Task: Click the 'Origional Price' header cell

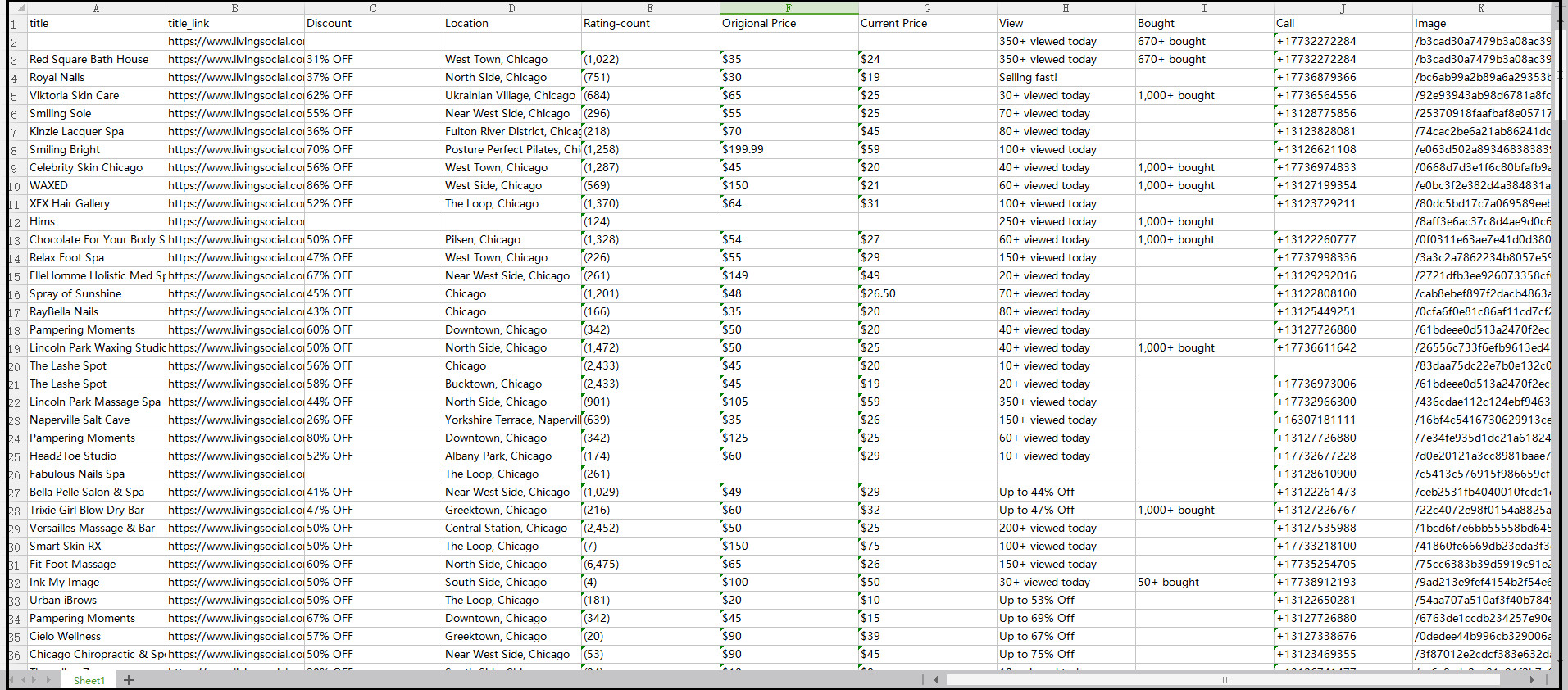Action: click(x=789, y=24)
